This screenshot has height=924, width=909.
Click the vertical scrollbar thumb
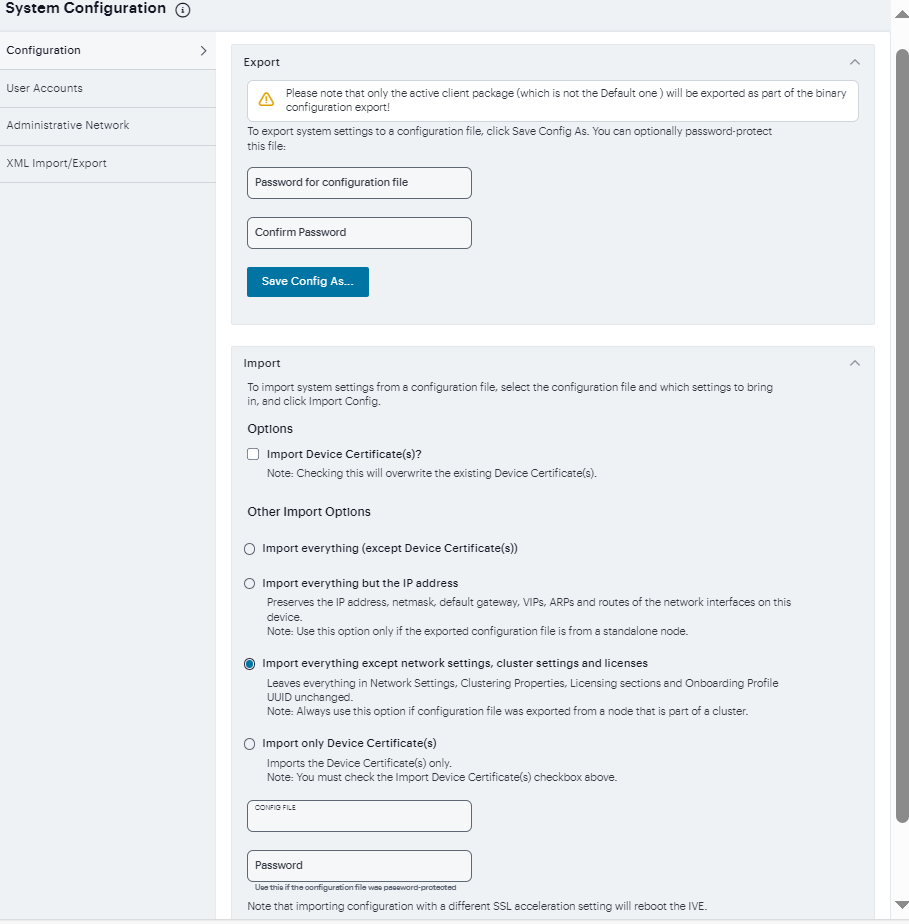pos(902,436)
